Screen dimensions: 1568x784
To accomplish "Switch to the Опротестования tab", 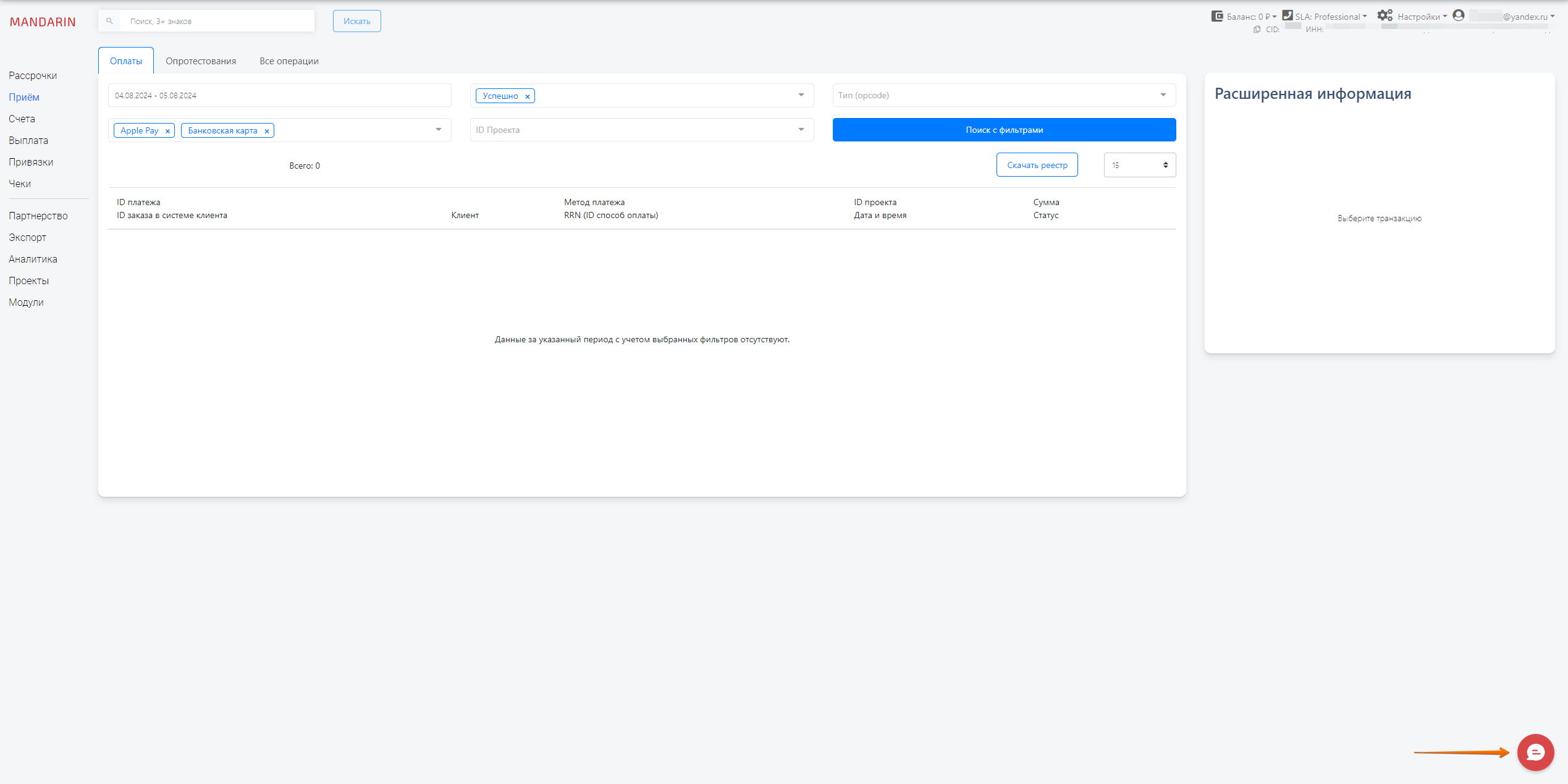I will pos(201,61).
